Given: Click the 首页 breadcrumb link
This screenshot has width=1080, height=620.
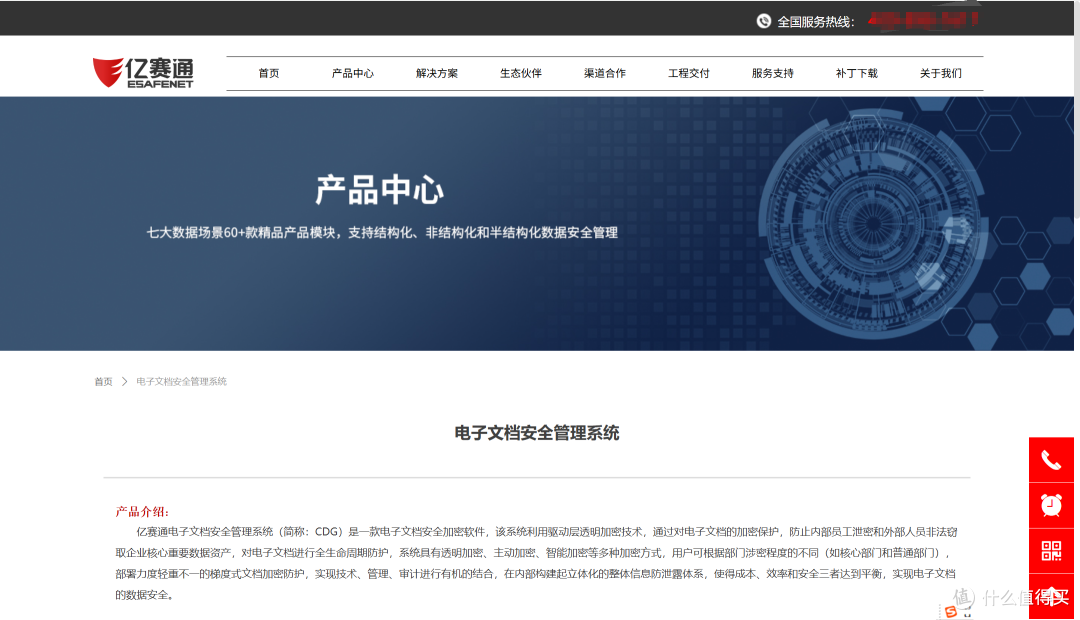Looking at the screenshot, I should point(103,382).
